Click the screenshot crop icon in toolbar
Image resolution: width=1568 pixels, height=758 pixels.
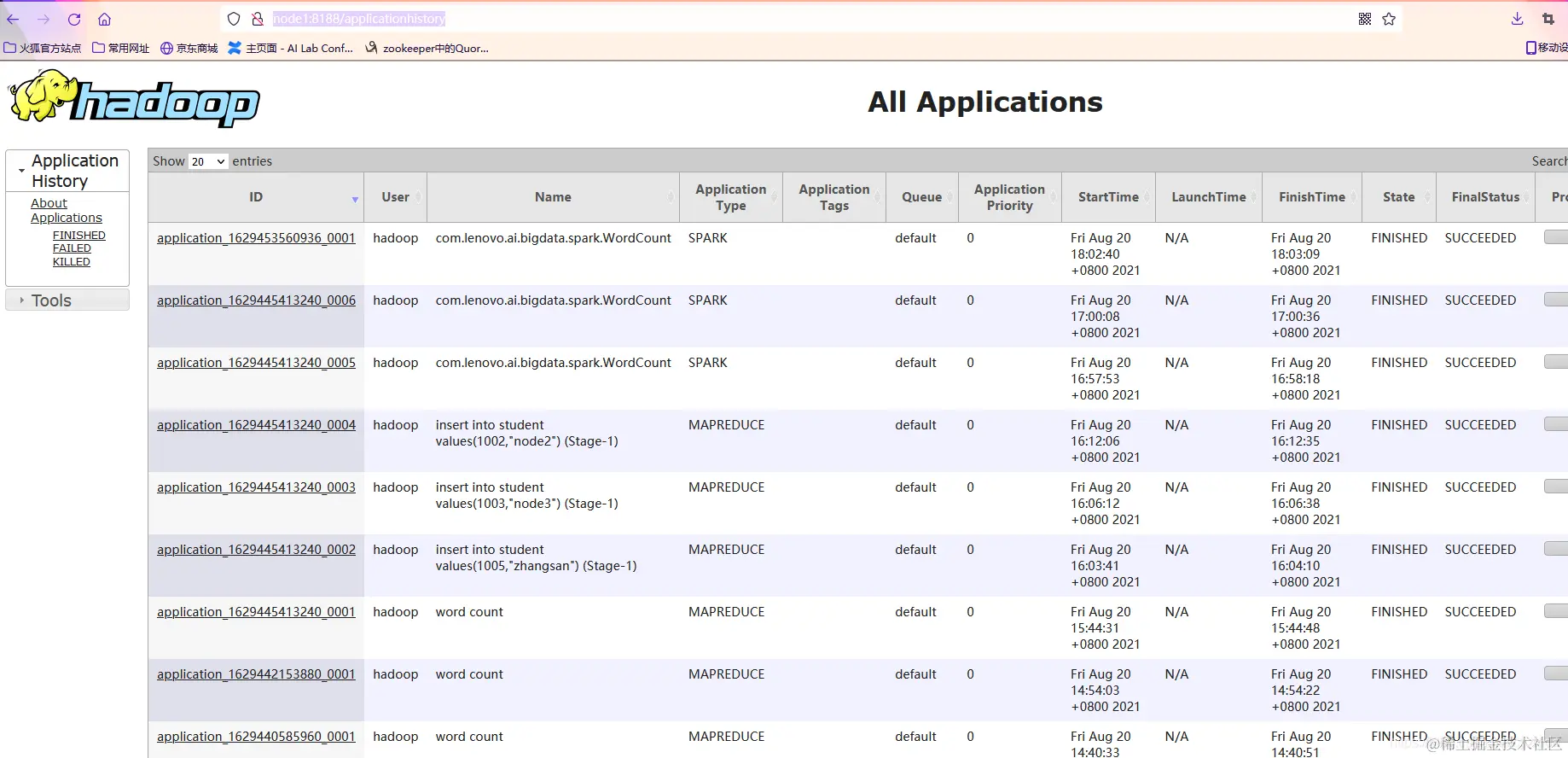pos(1548,19)
